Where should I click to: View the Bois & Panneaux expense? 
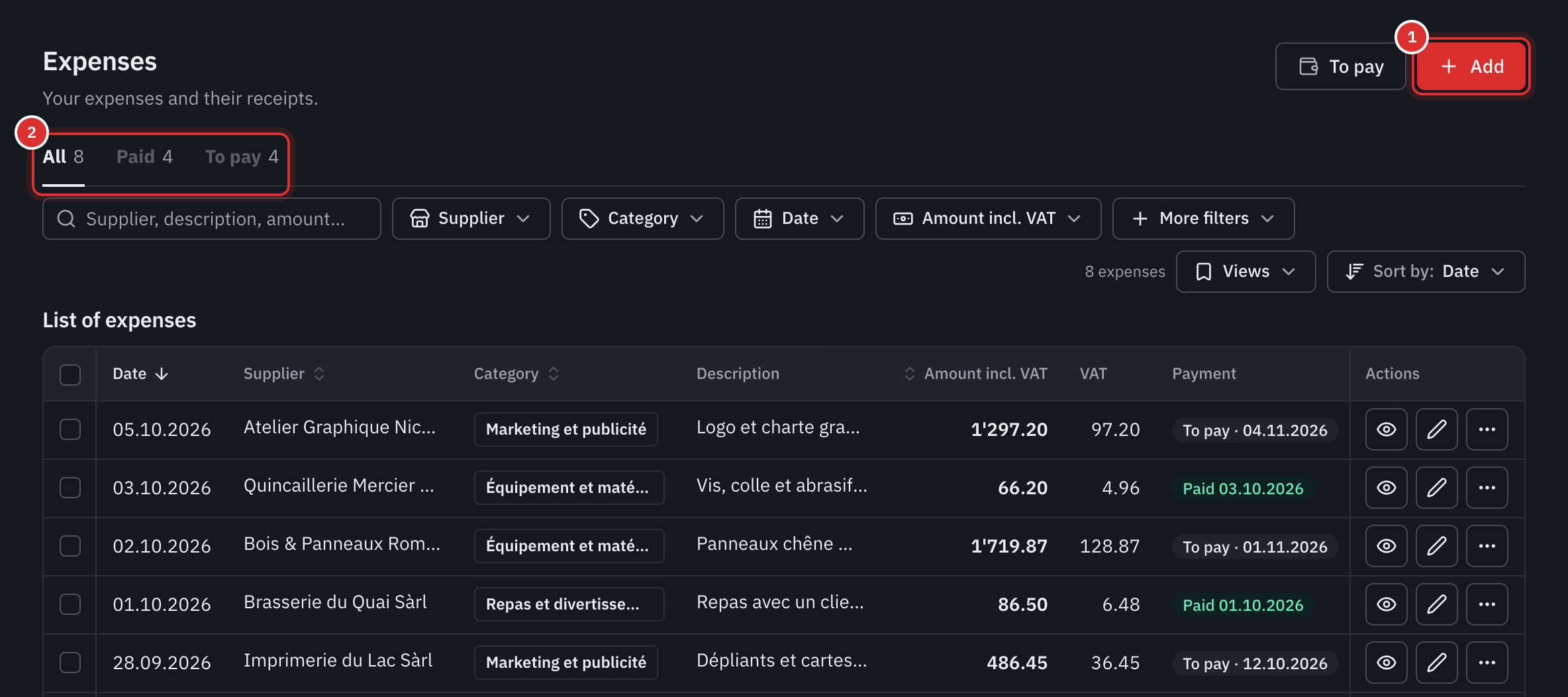click(1386, 546)
